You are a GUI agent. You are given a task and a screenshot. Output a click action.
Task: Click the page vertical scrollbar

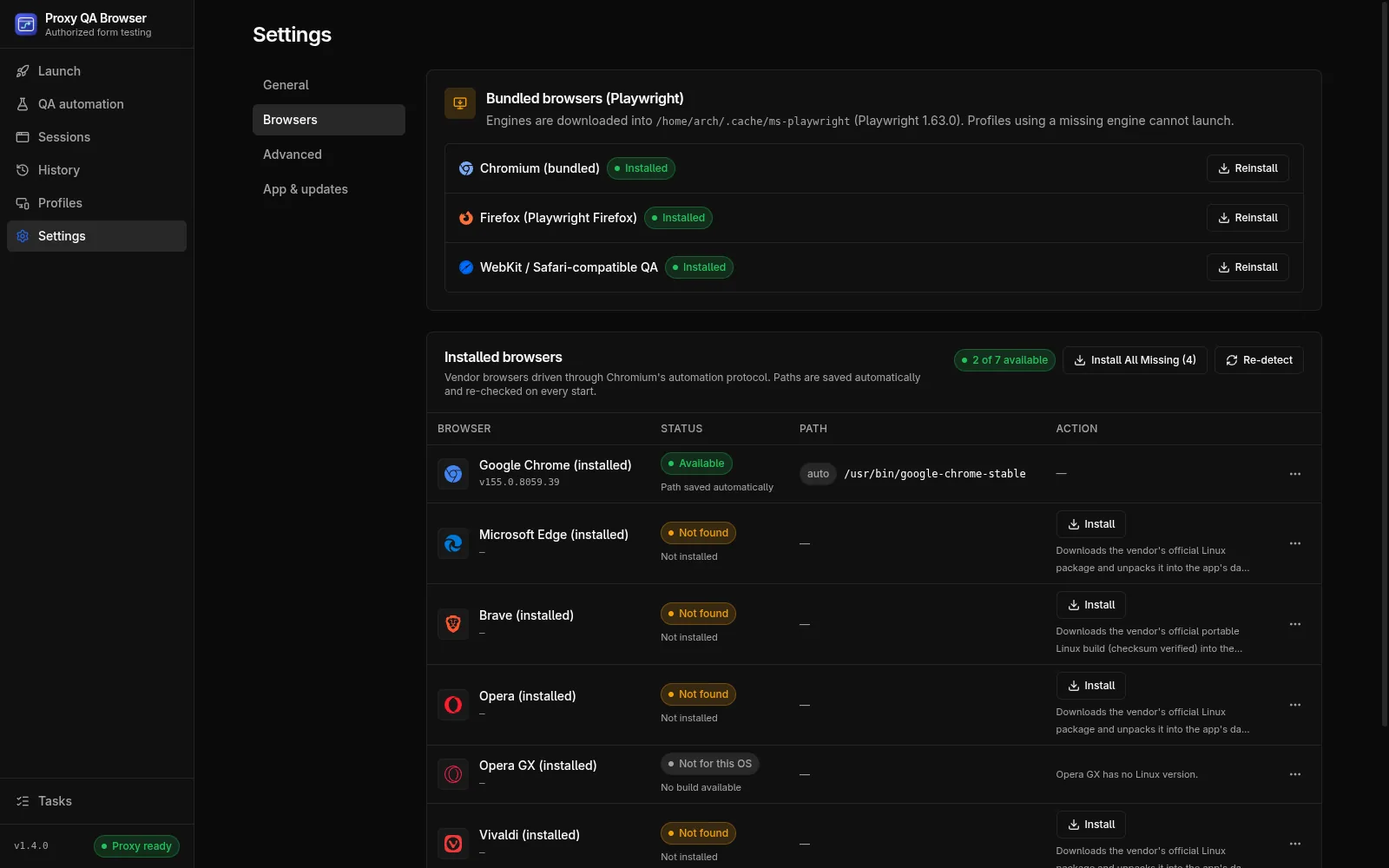coord(1385,365)
